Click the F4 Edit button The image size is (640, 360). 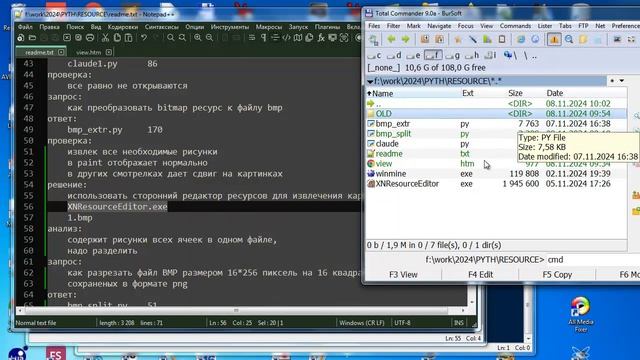[x=480, y=275]
